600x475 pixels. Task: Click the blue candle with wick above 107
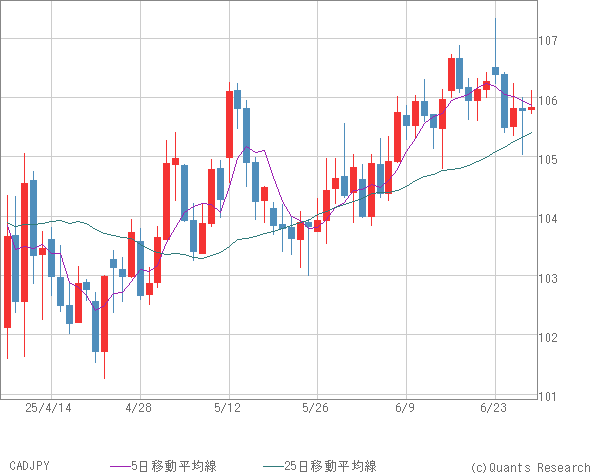[496, 71]
